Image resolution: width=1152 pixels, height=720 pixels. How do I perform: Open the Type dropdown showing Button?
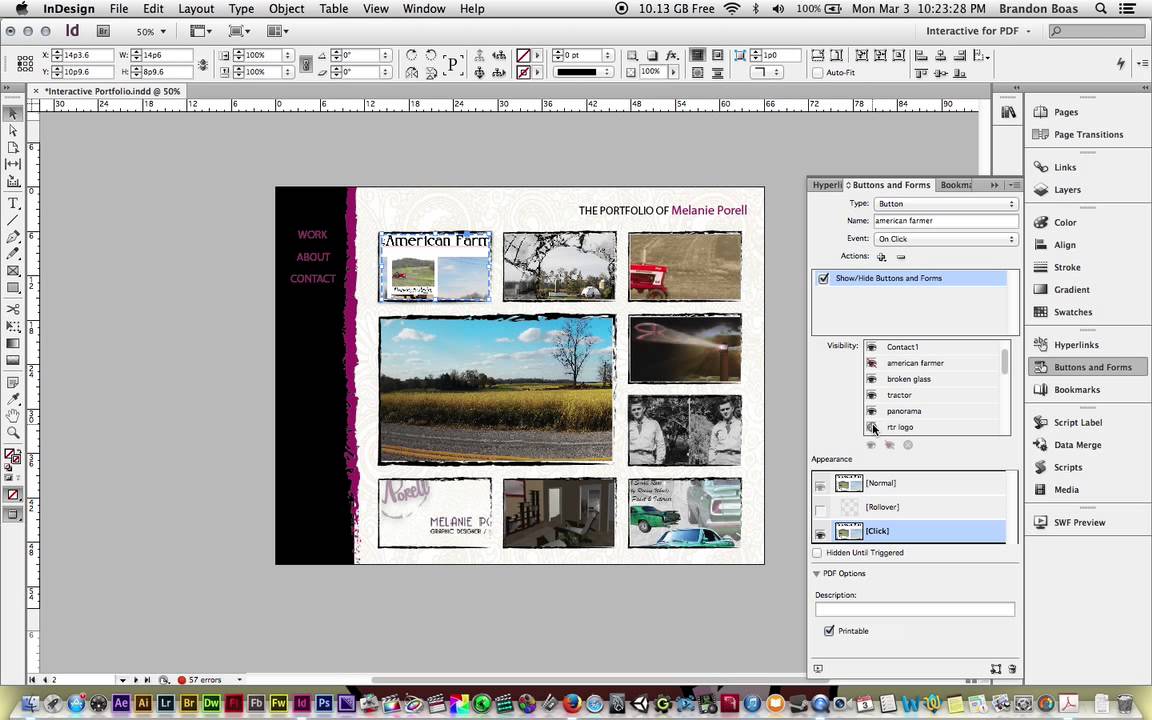(x=946, y=204)
